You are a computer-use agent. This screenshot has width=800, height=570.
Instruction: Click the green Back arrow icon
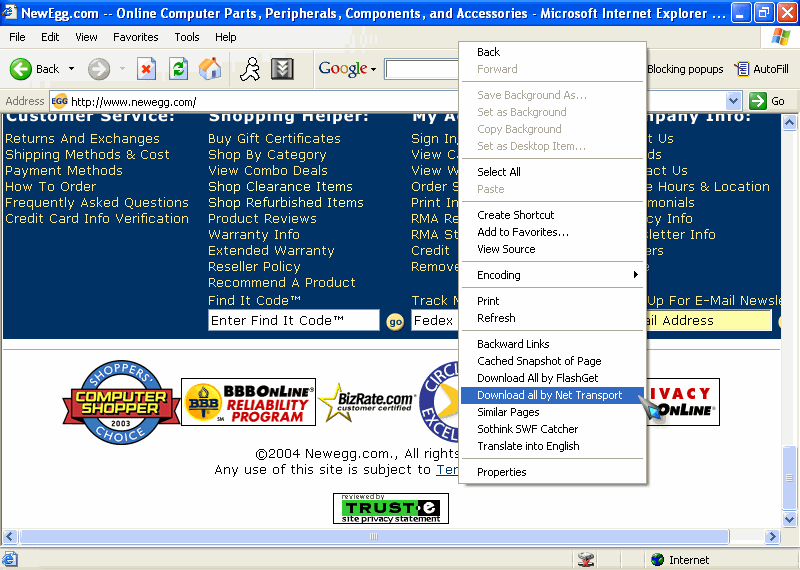pyautogui.click(x=20, y=69)
